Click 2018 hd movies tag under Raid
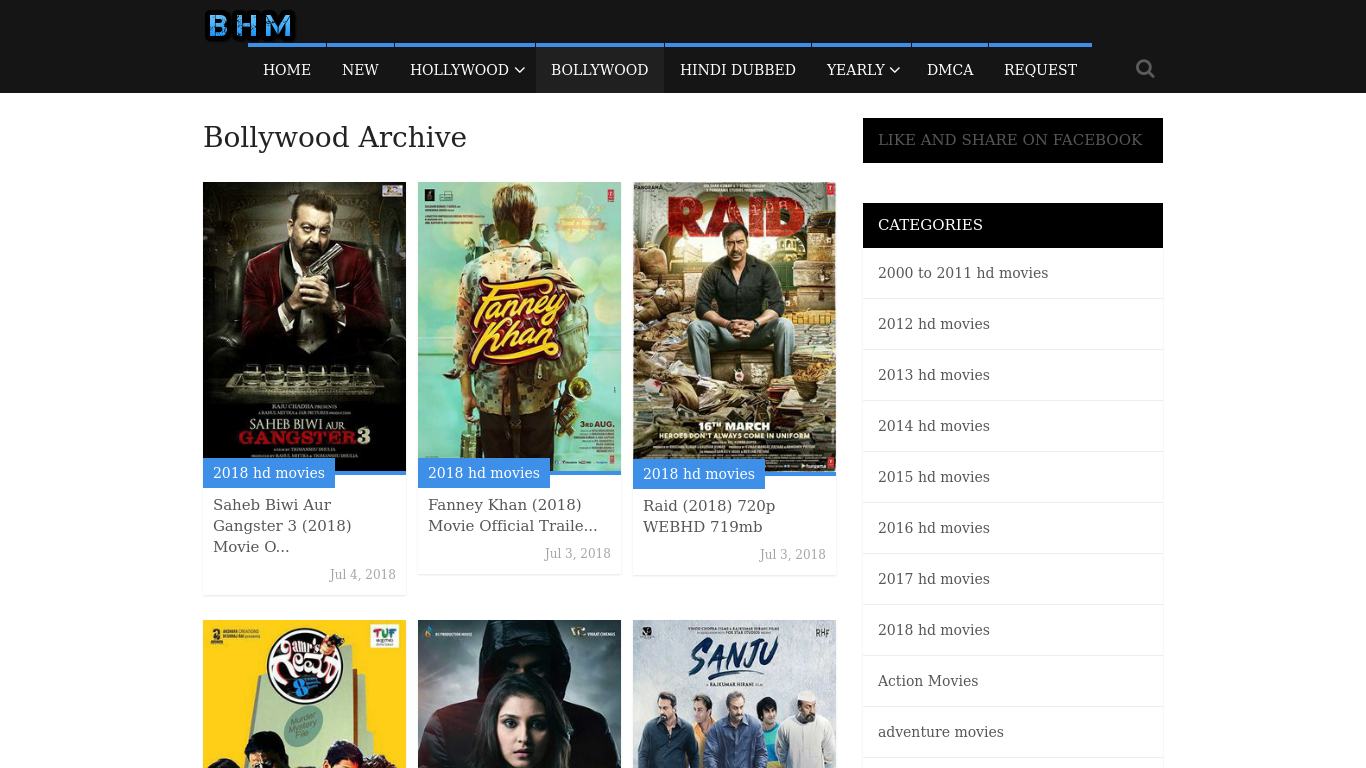Screen dimensions: 1366x768 (x=699, y=474)
